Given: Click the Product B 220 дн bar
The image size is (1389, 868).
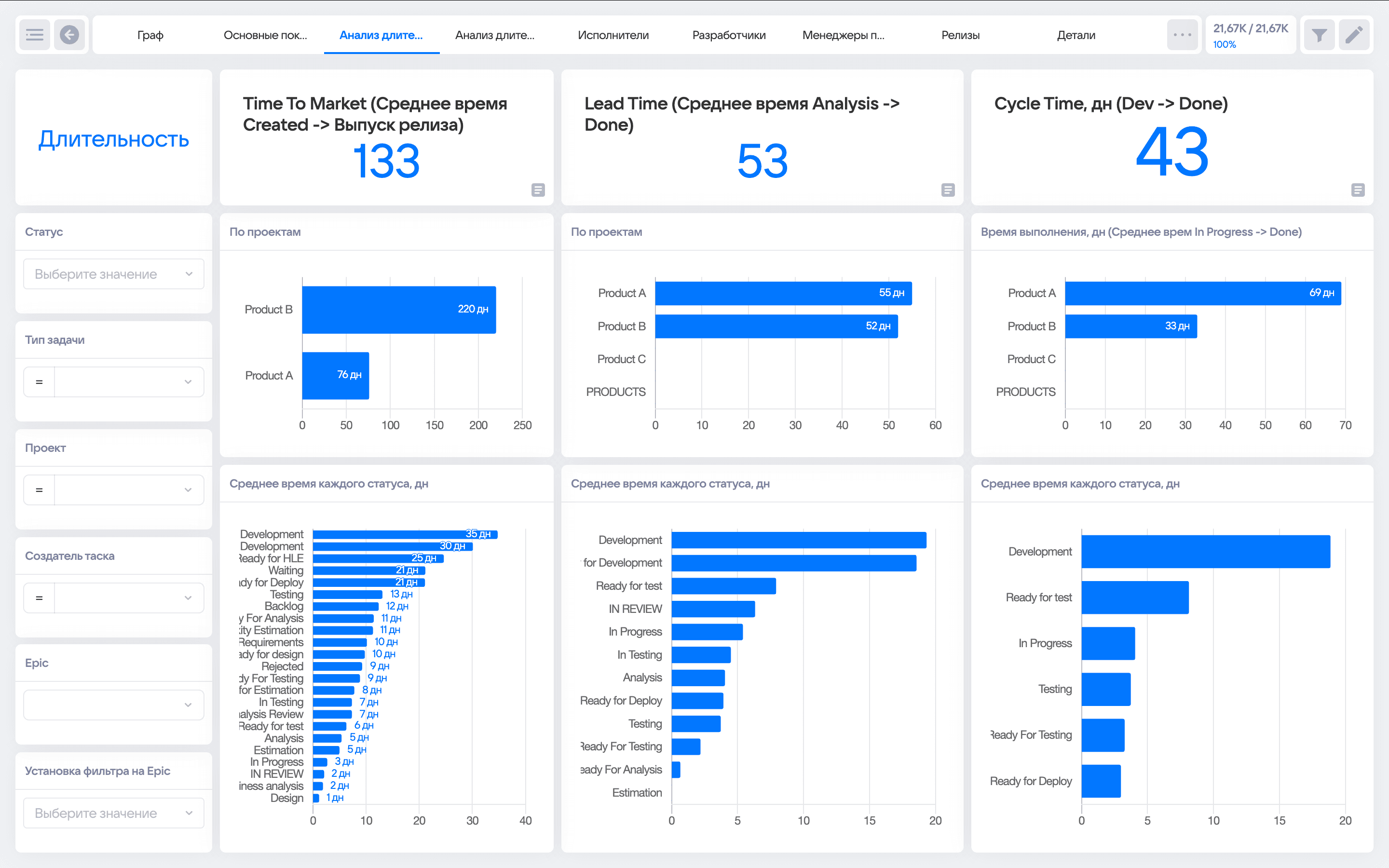Looking at the screenshot, I should click(x=398, y=310).
